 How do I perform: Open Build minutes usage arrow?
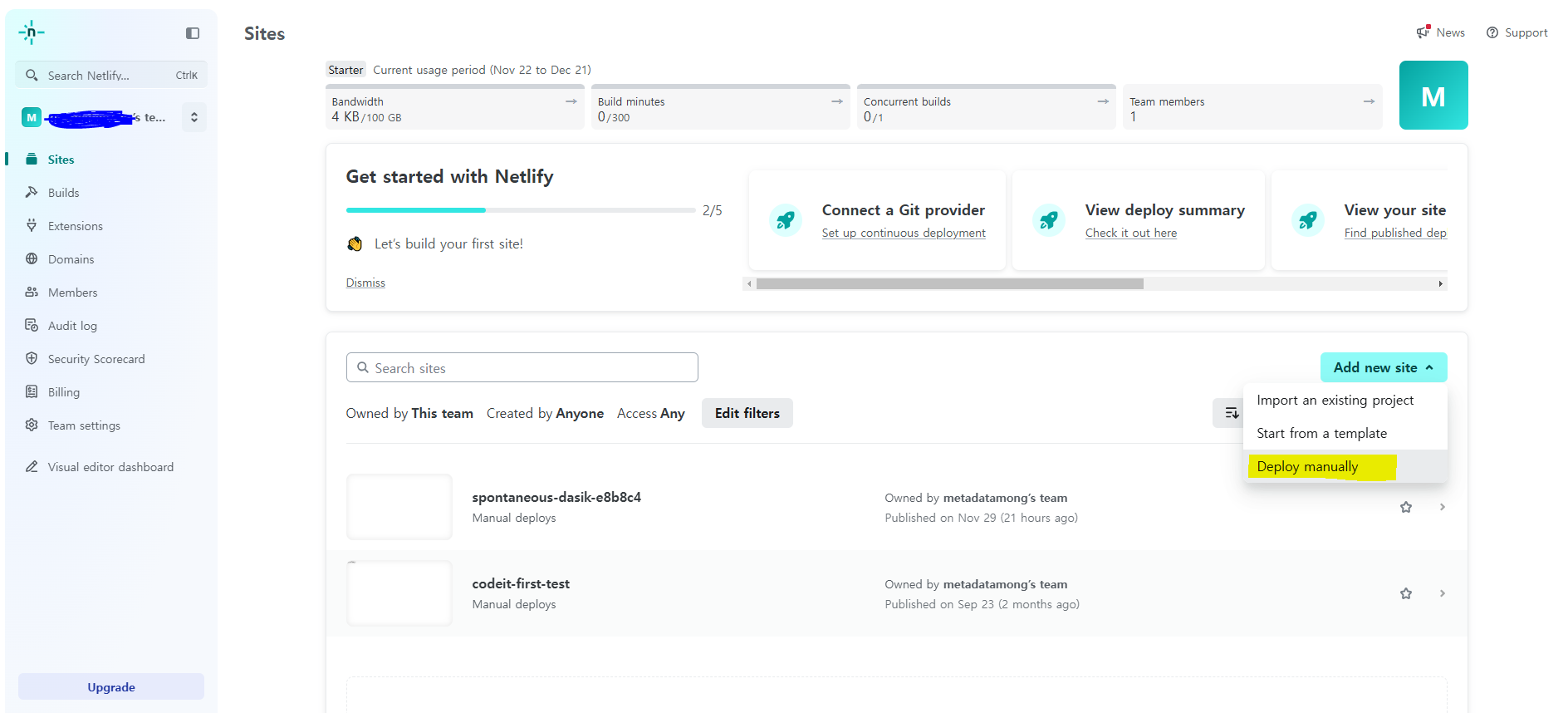pos(837,101)
